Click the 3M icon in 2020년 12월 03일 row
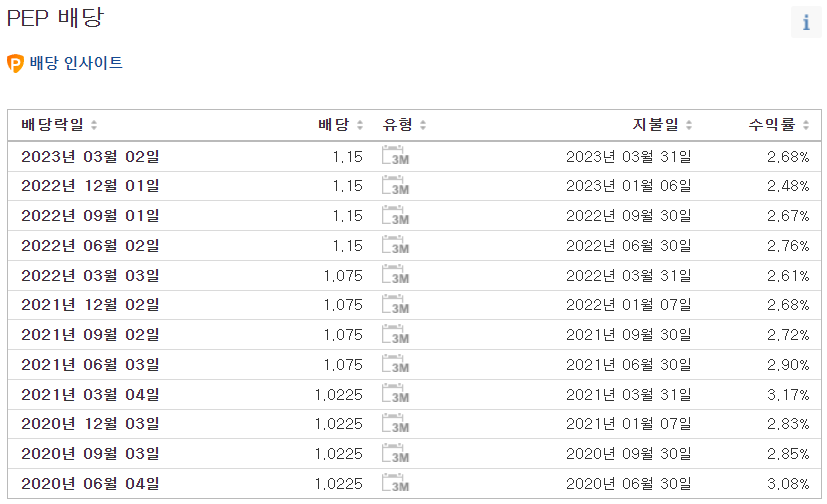827x504 pixels. (396, 424)
